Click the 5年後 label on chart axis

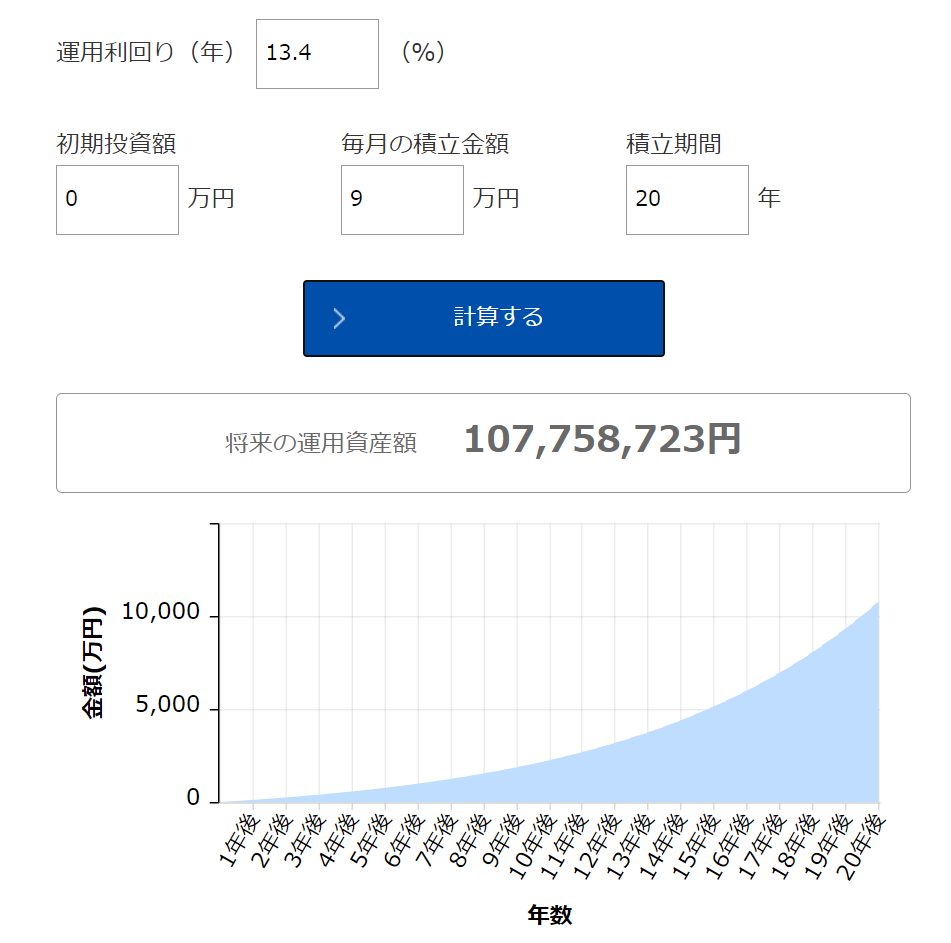[371, 841]
